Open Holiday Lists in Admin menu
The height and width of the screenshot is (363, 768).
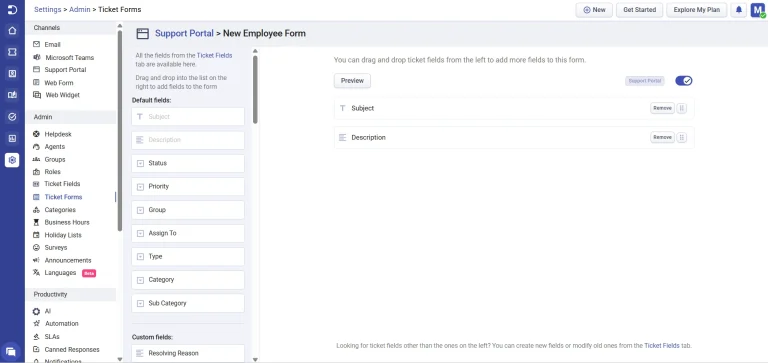(x=63, y=235)
